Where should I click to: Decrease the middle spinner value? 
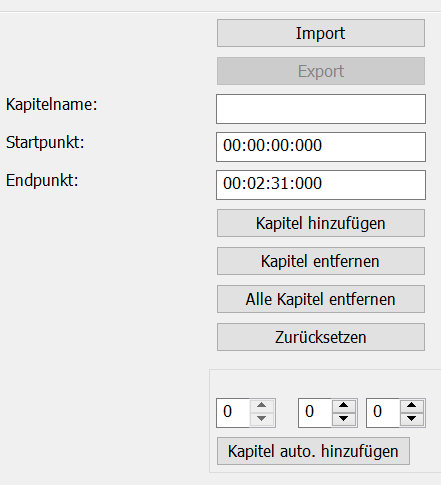coord(344,419)
